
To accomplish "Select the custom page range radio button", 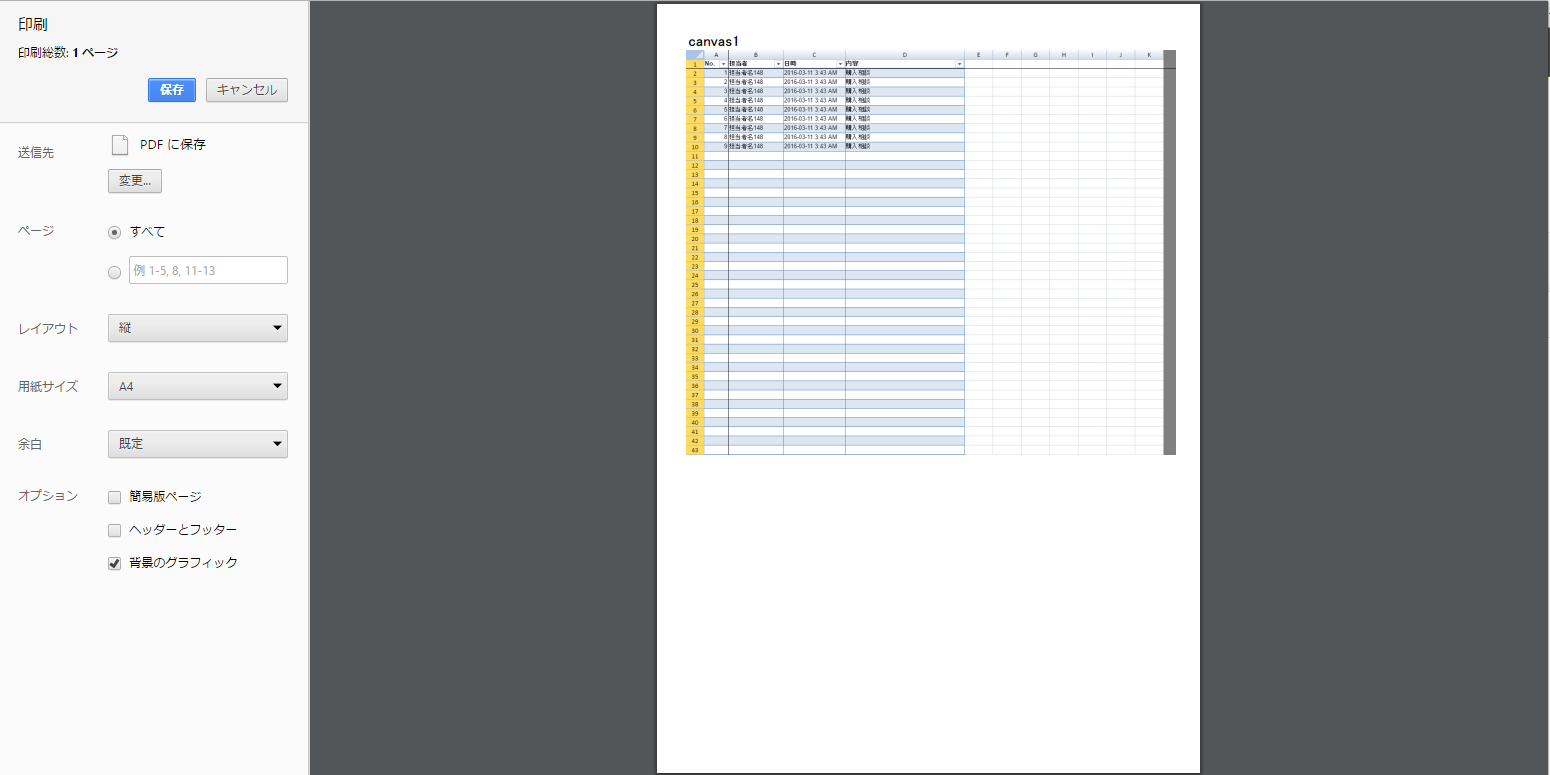I will tap(115, 271).
